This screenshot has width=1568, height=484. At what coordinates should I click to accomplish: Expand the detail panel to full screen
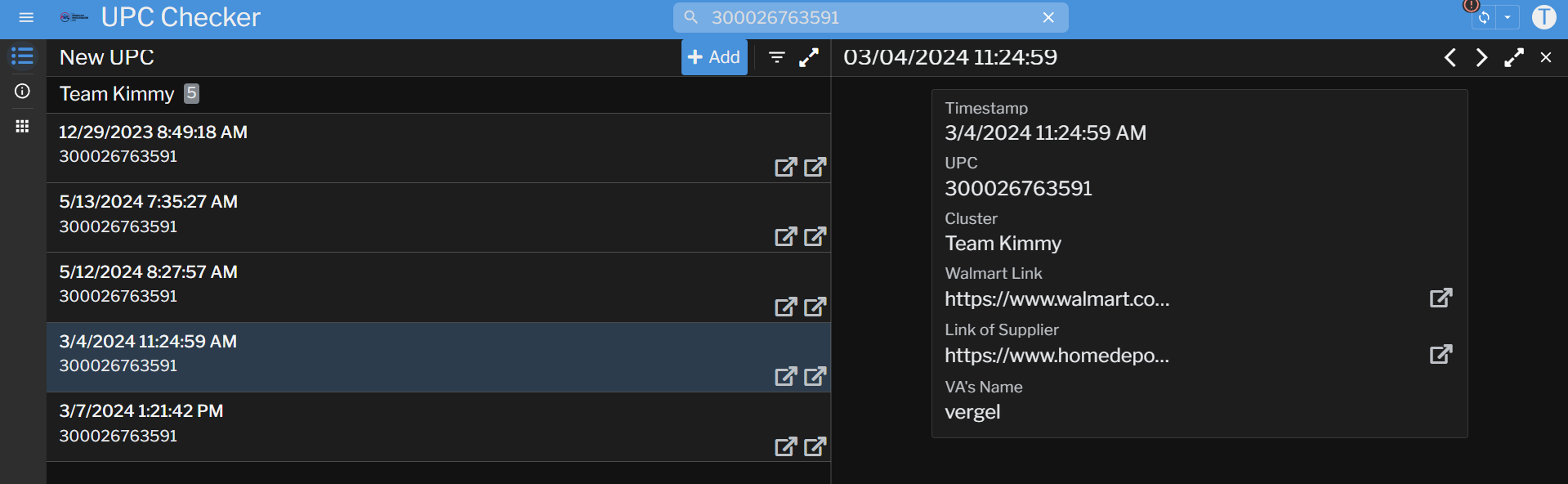(x=1513, y=57)
